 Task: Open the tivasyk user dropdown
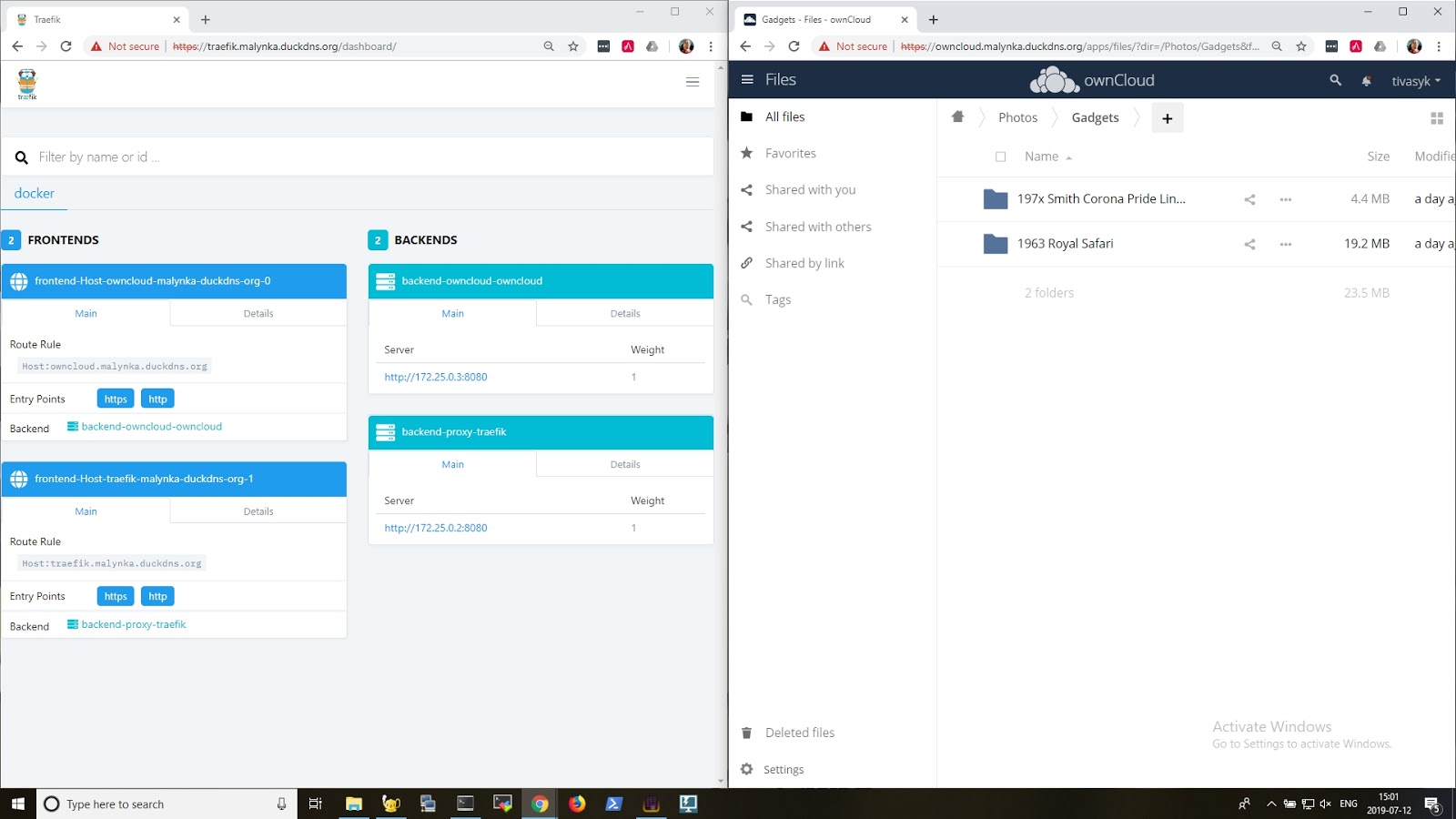(x=1416, y=81)
